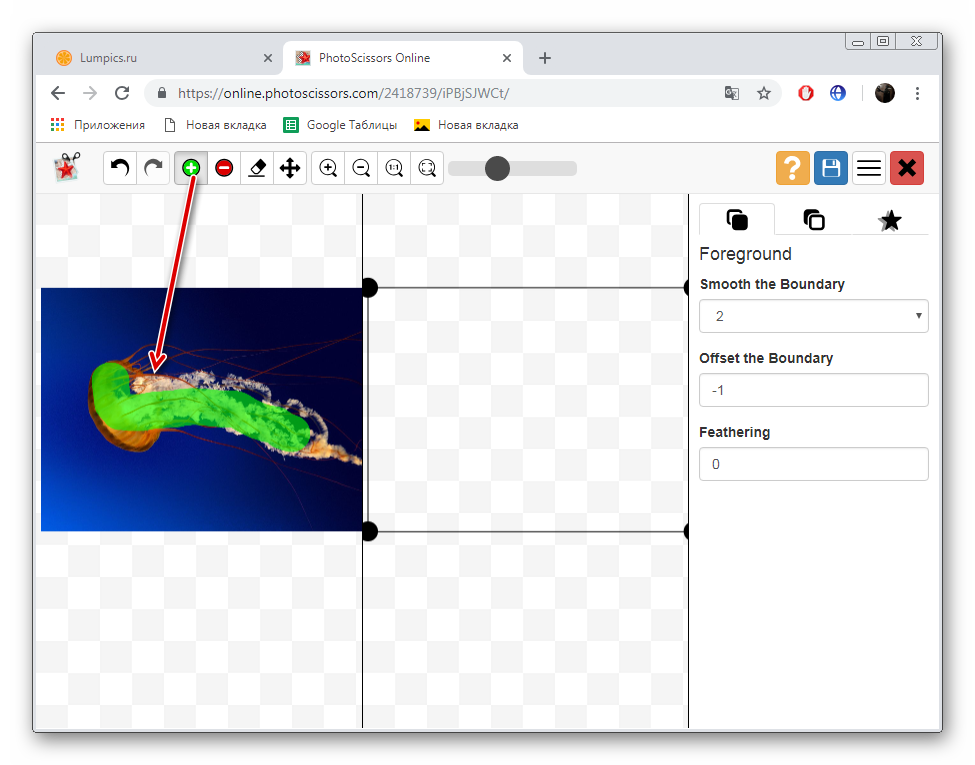
Task: Click the blue globe extension icon
Action: pos(838,93)
